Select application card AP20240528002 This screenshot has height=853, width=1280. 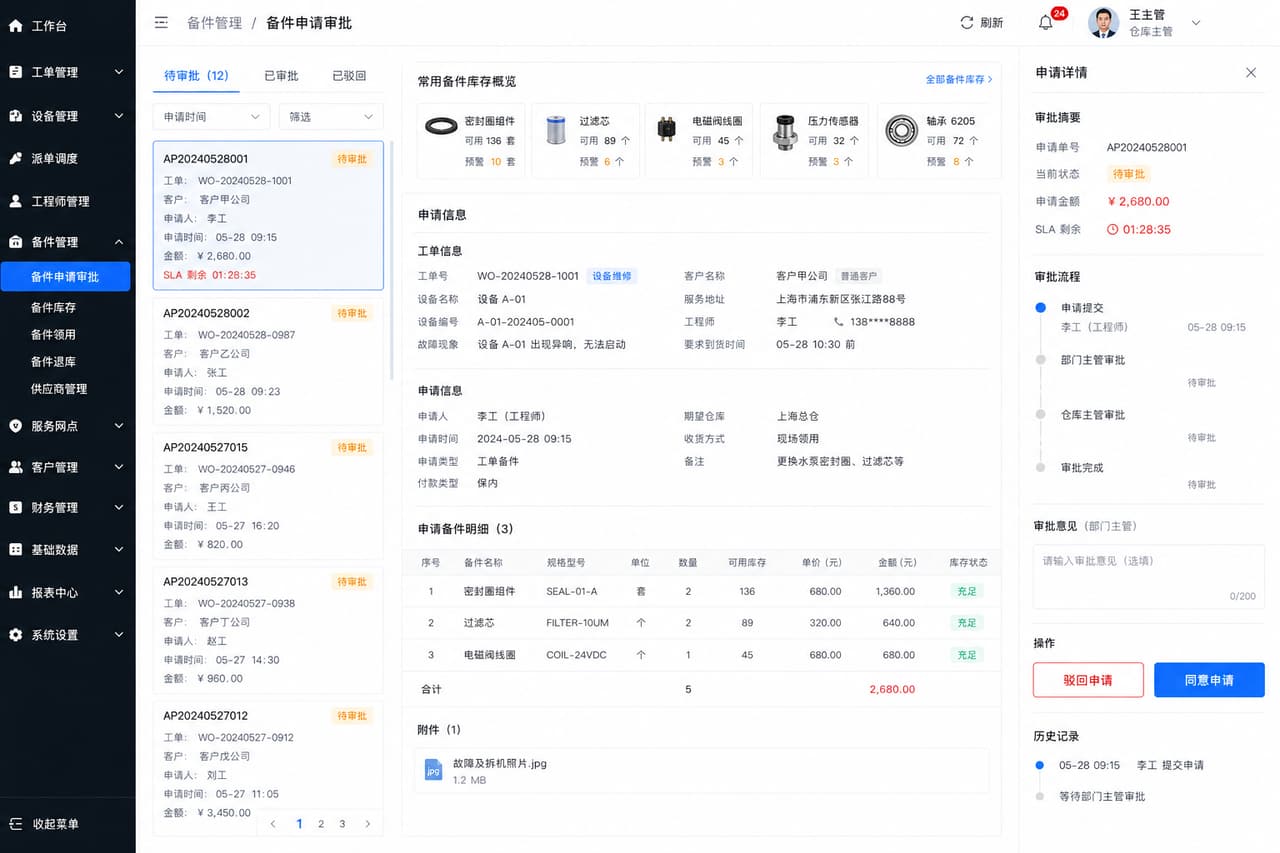point(268,360)
